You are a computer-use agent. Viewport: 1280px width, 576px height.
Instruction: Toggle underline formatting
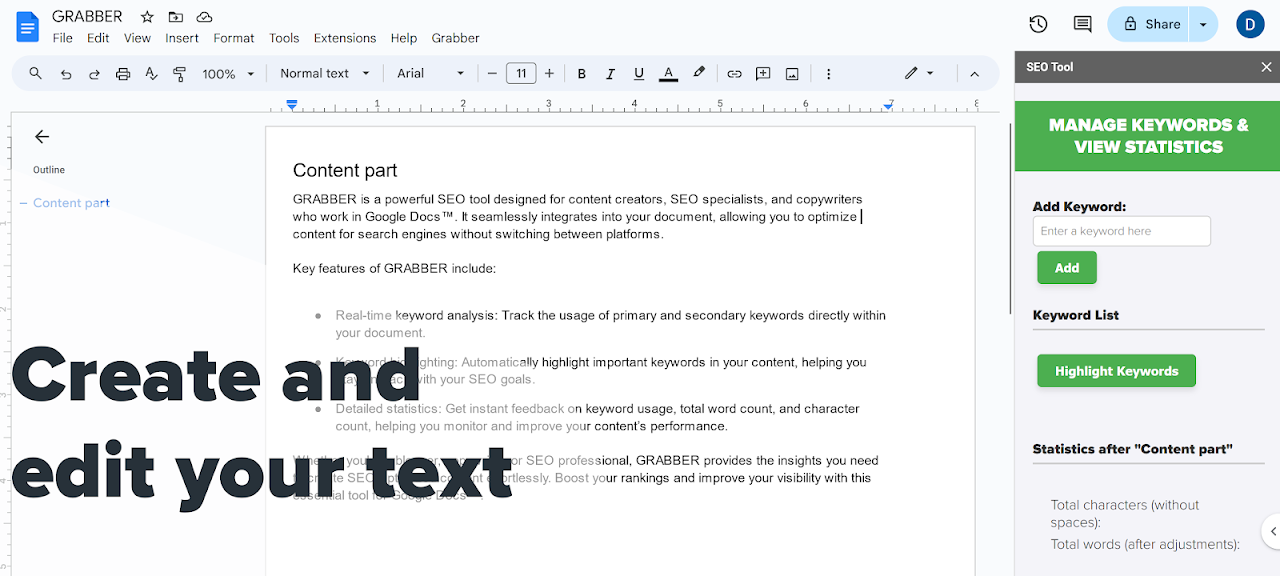(x=639, y=73)
